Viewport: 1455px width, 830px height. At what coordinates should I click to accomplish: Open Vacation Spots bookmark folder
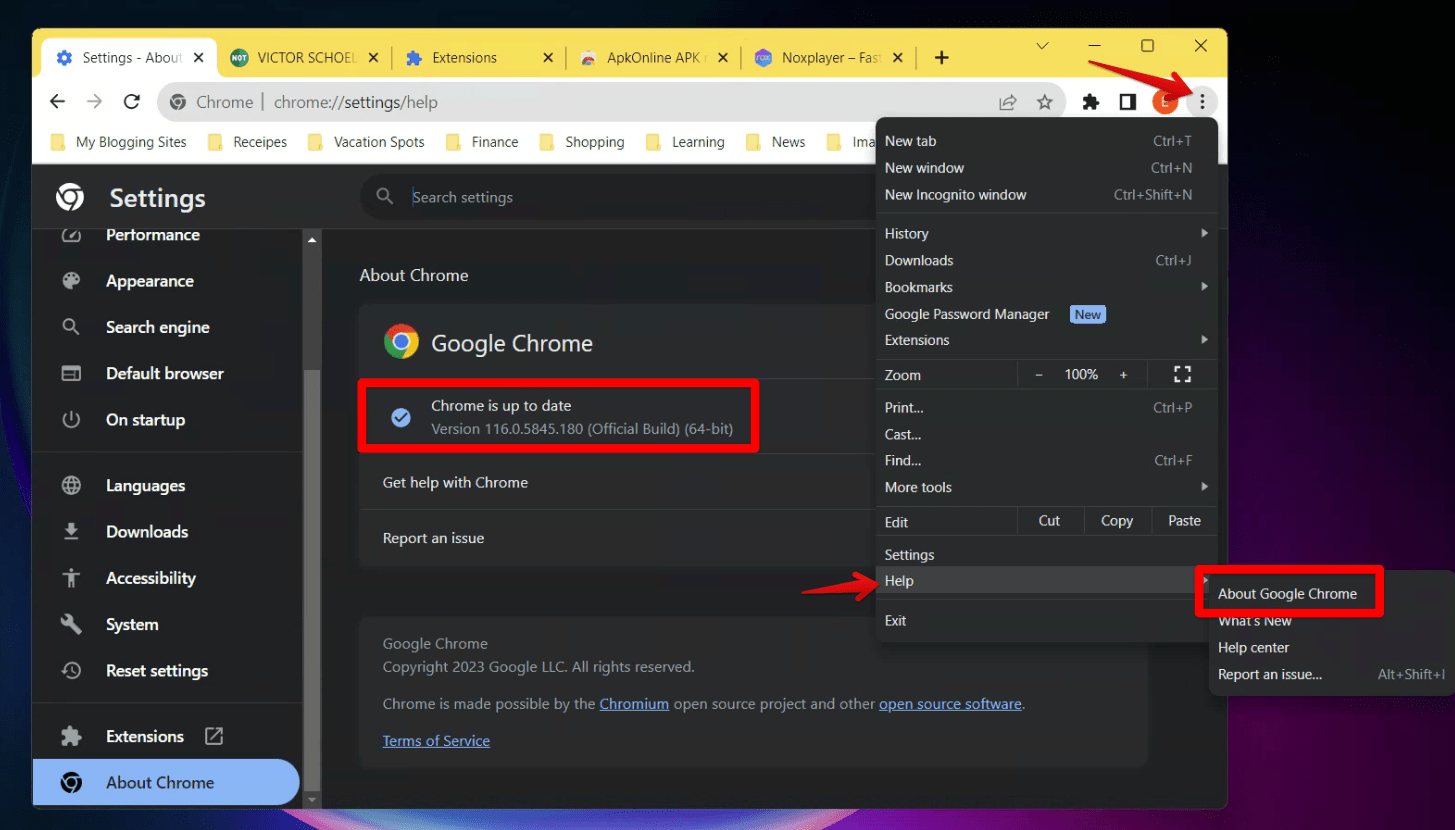[366, 142]
